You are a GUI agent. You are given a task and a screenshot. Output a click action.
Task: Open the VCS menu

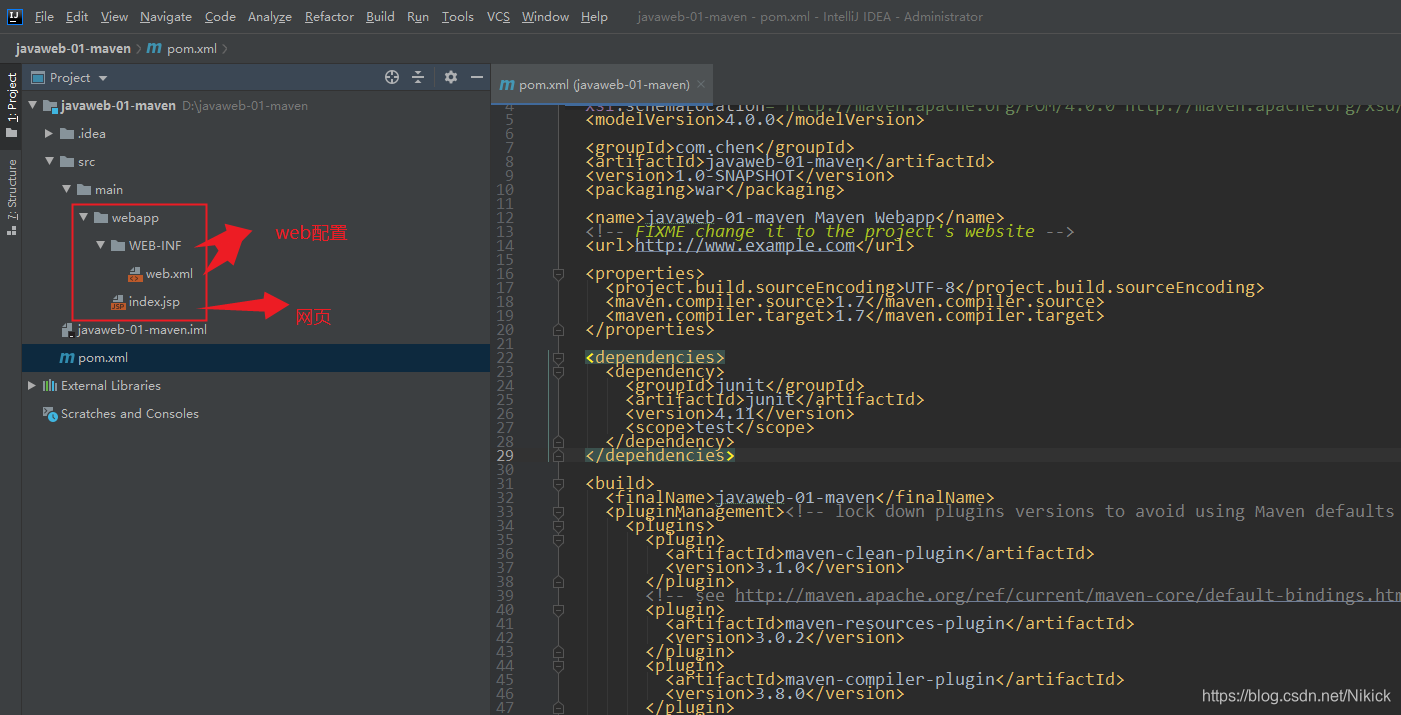pos(498,16)
